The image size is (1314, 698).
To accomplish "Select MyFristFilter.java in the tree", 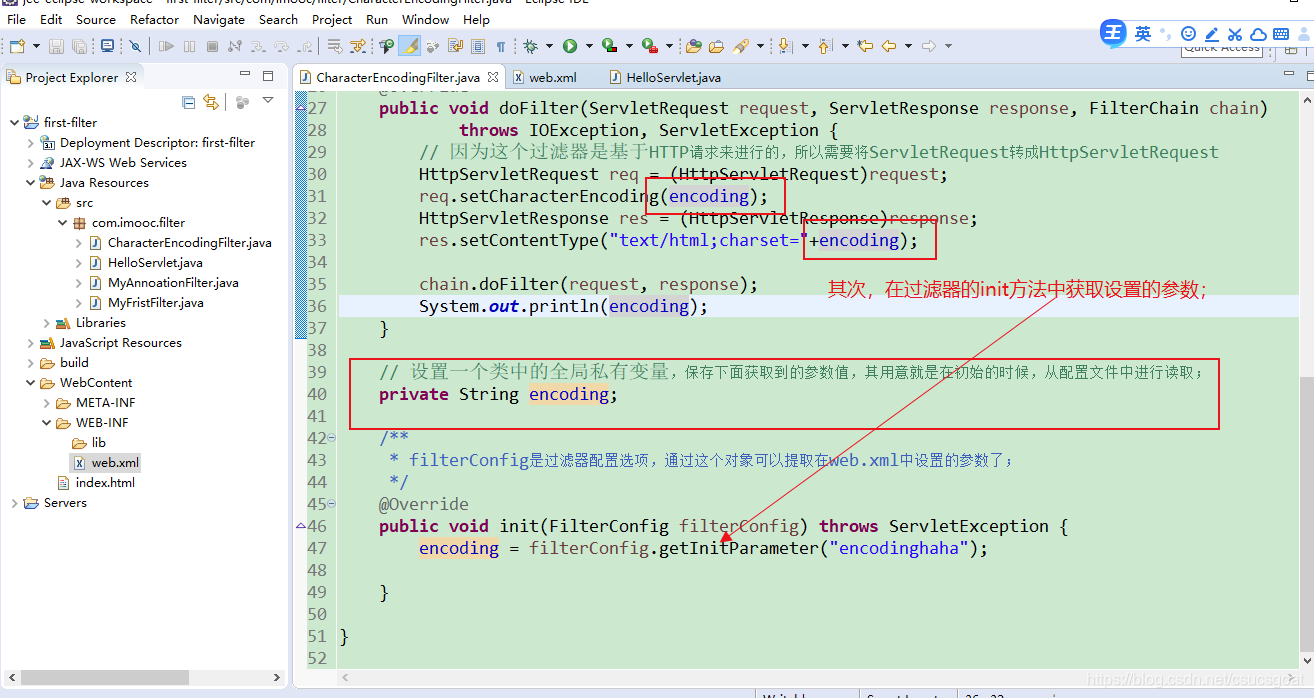I will tap(155, 302).
